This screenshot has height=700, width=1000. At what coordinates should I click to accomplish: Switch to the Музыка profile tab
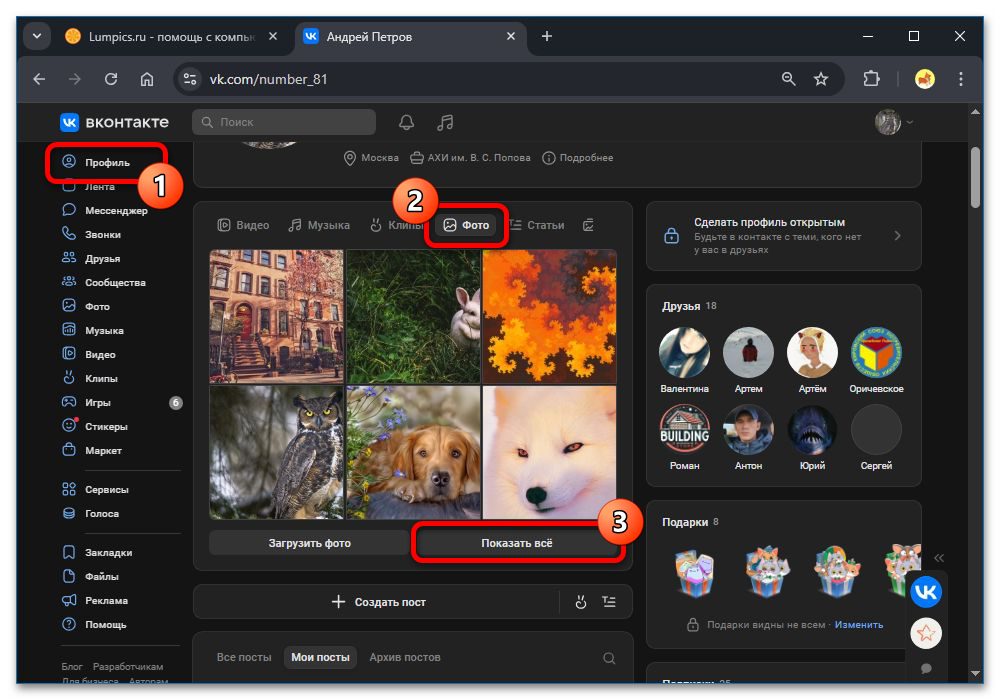click(319, 225)
